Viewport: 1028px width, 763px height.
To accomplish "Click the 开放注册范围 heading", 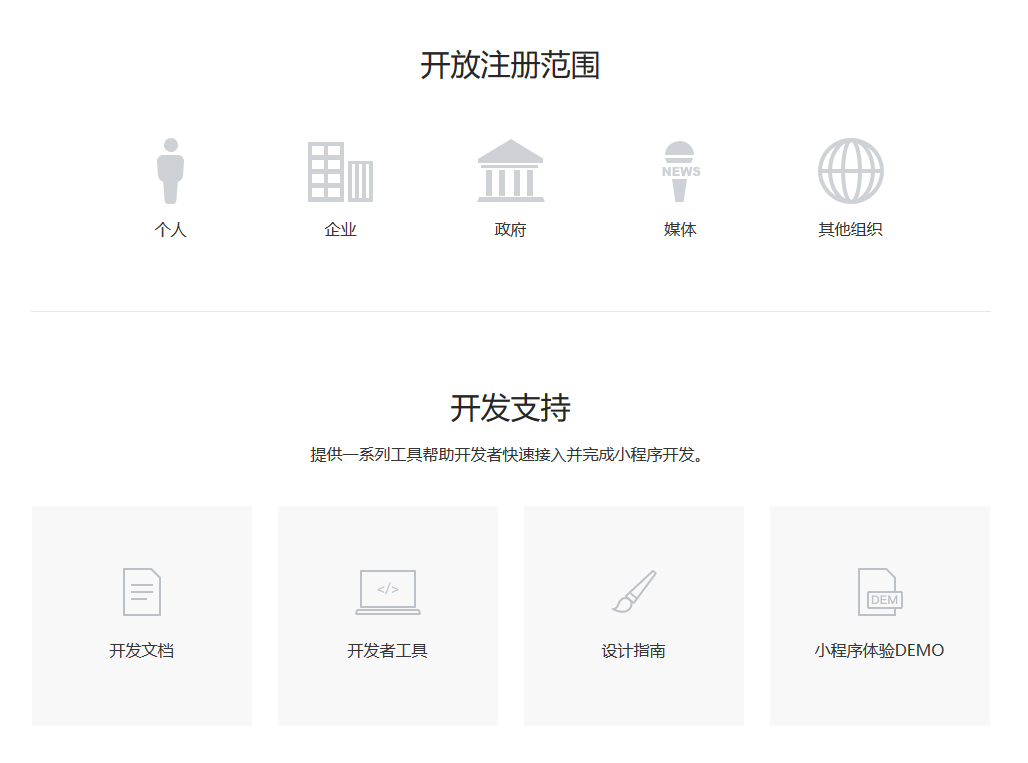I will [x=510, y=66].
